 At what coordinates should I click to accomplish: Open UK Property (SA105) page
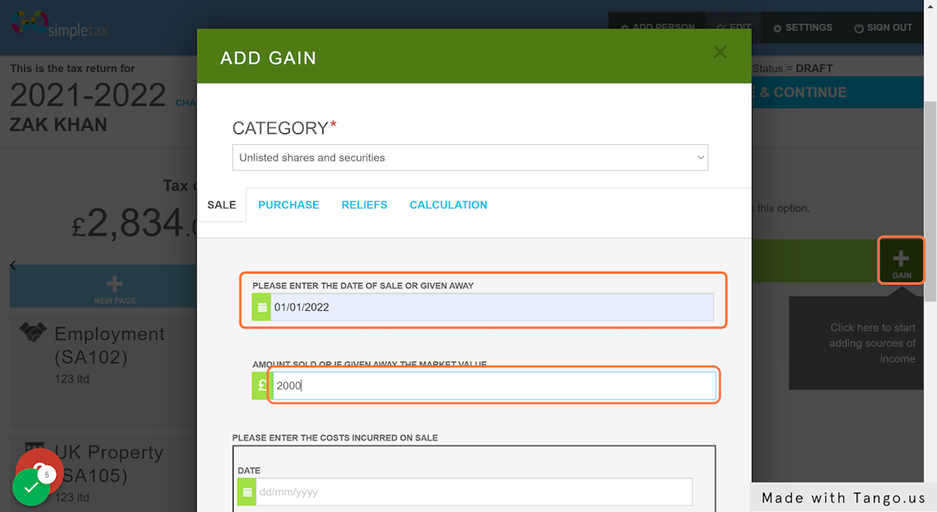click(109, 464)
